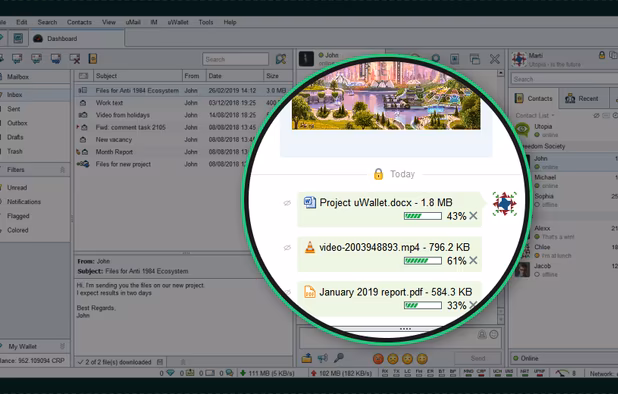Click the megaphone icon in chat toolbar
The height and width of the screenshot is (394, 618).
pyautogui.click(x=323, y=358)
